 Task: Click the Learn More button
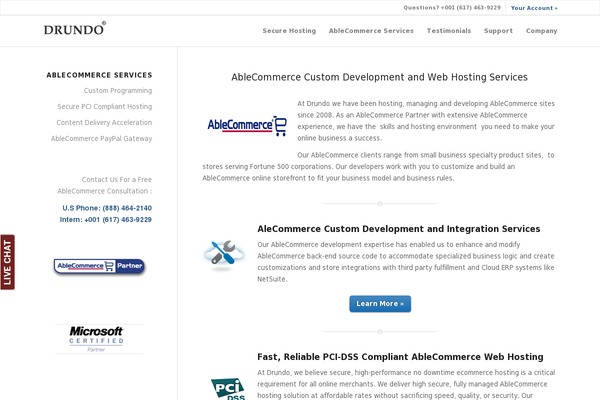click(x=380, y=304)
